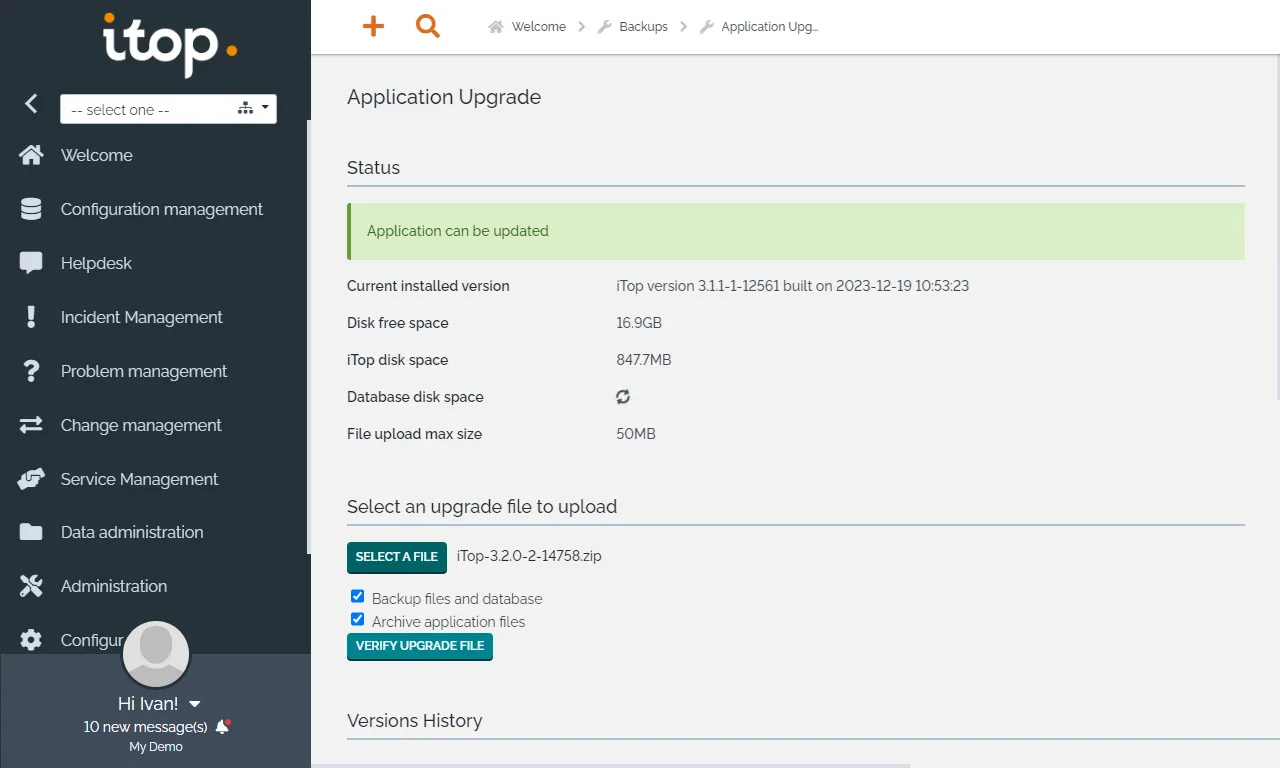Click the organization hierarchy icon in the selector

click(x=245, y=108)
